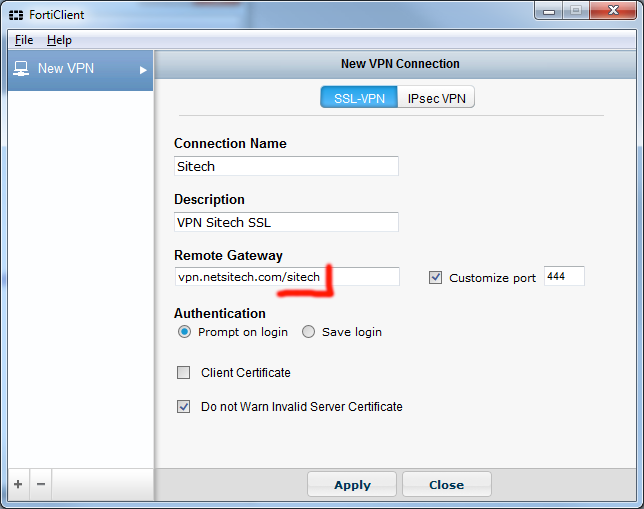Click the Remote Gateway address field
The width and height of the screenshot is (644, 509).
pyautogui.click(x=286, y=277)
